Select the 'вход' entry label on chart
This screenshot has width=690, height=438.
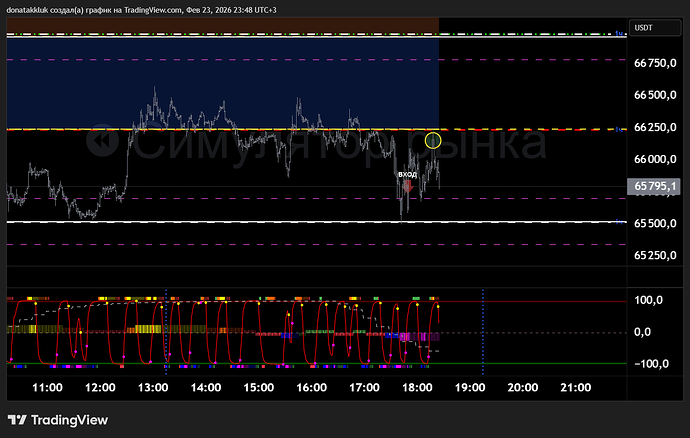[407, 175]
